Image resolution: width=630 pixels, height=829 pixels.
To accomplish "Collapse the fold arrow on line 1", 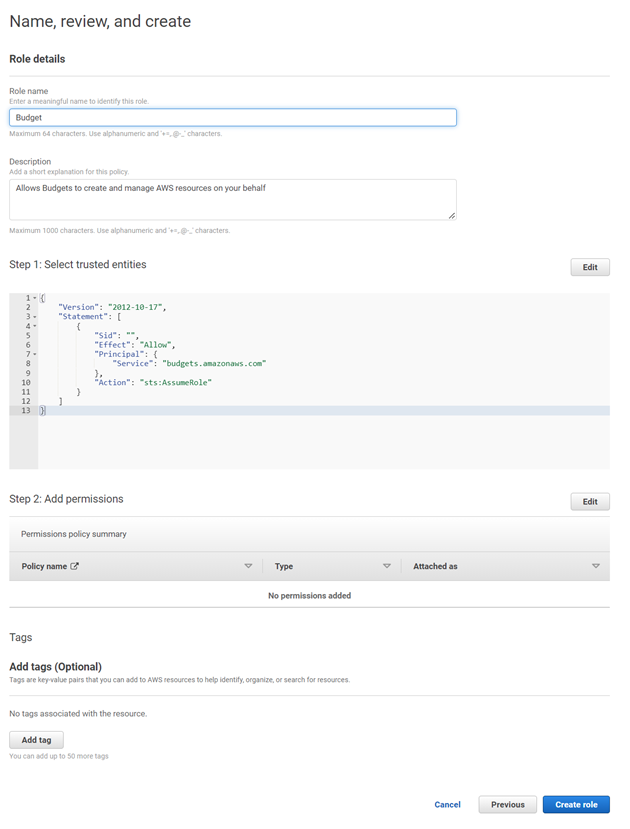I will 34,298.
